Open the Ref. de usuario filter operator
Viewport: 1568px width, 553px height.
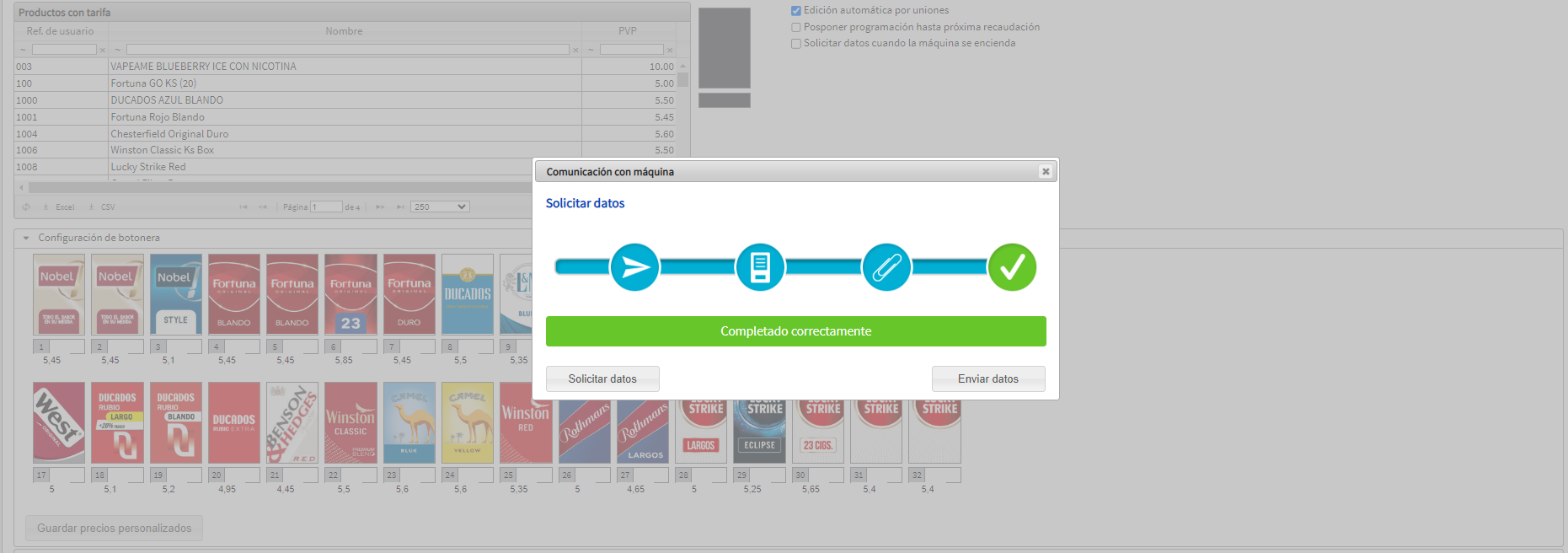[x=23, y=50]
